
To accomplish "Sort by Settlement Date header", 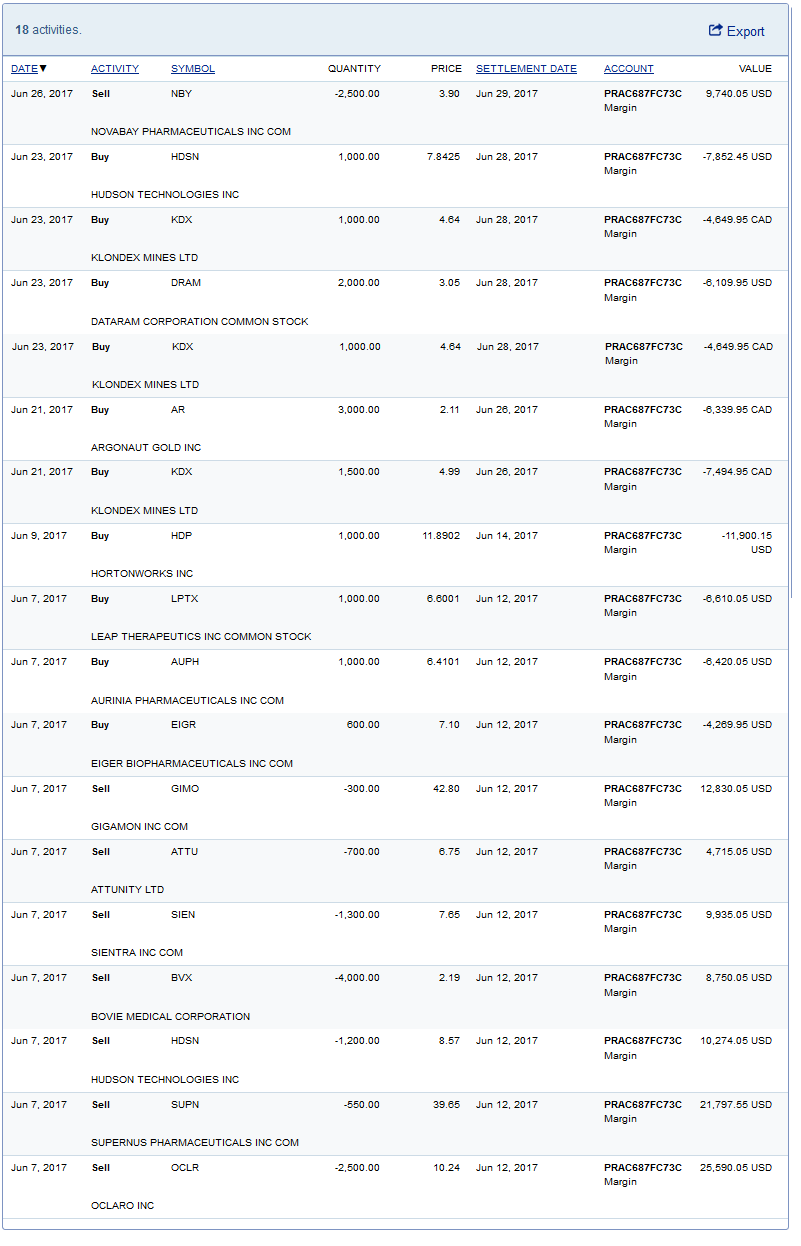I will 526,69.
